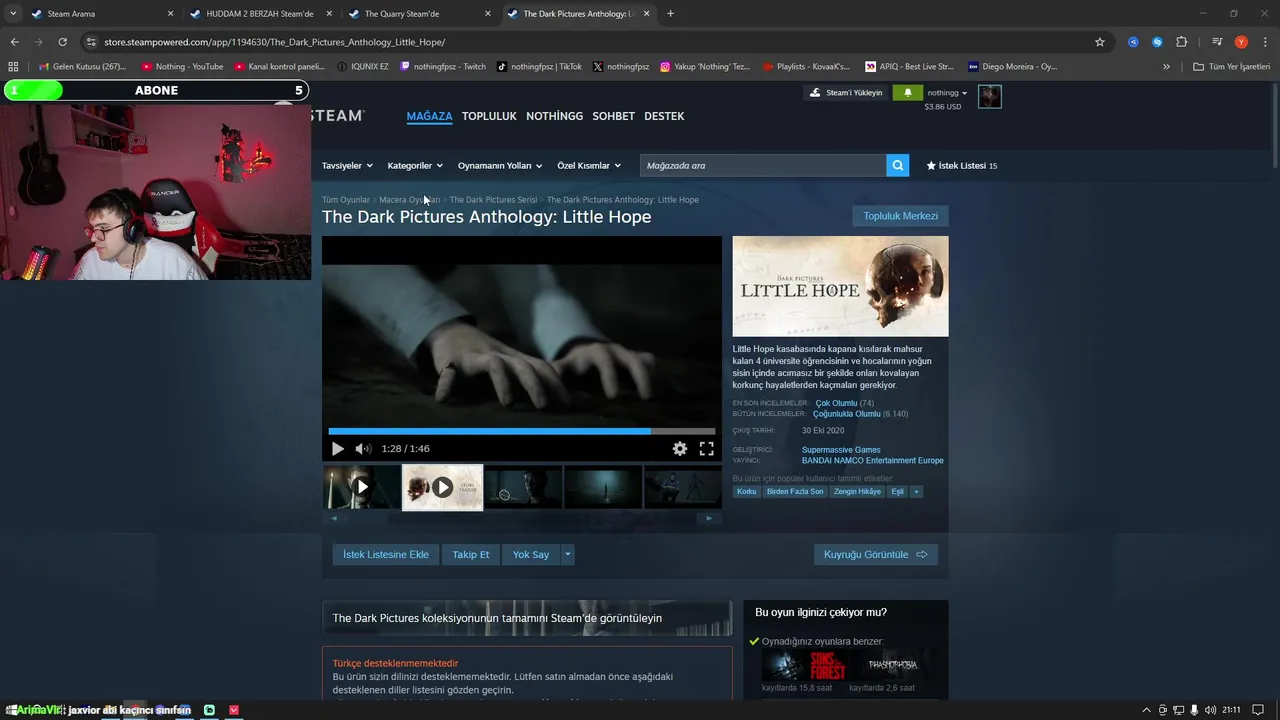Select the third screenshot thumbnail

pyautogui.click(x=523, y=487)
